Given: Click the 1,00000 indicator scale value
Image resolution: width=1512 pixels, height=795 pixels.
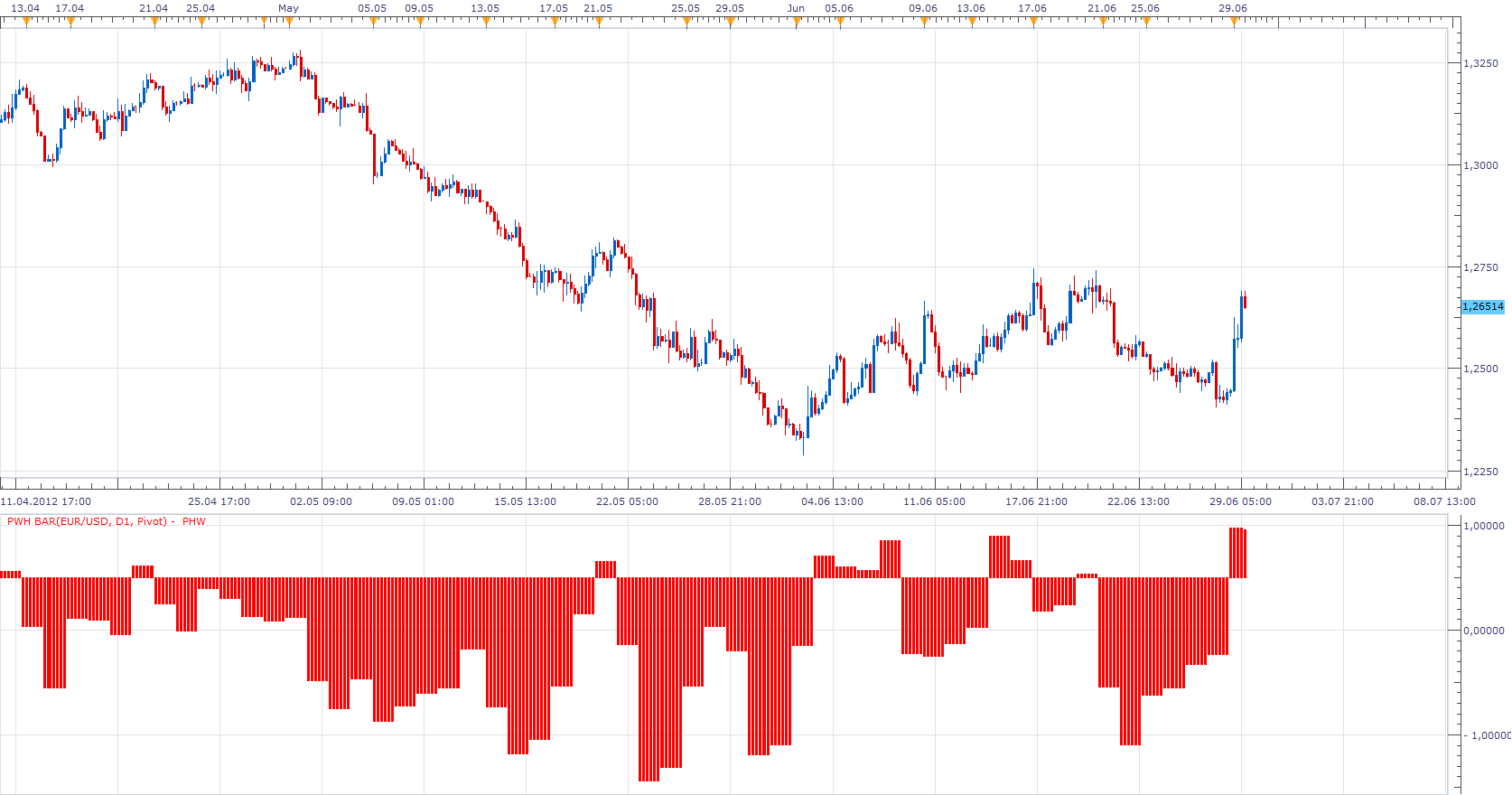Looking at the screenshot, I should [x=1484, y=526].
